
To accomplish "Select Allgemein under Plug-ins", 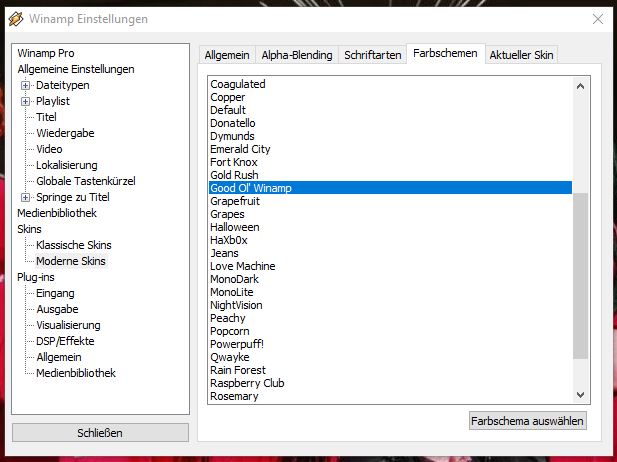I will tap(59, 357).
